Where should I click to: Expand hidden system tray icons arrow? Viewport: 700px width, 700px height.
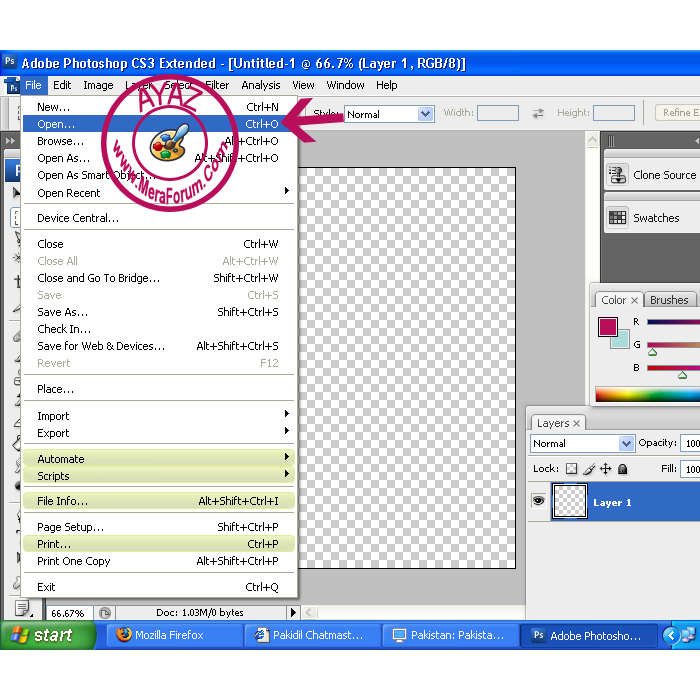pyautogui.click(x=671, y=635)
